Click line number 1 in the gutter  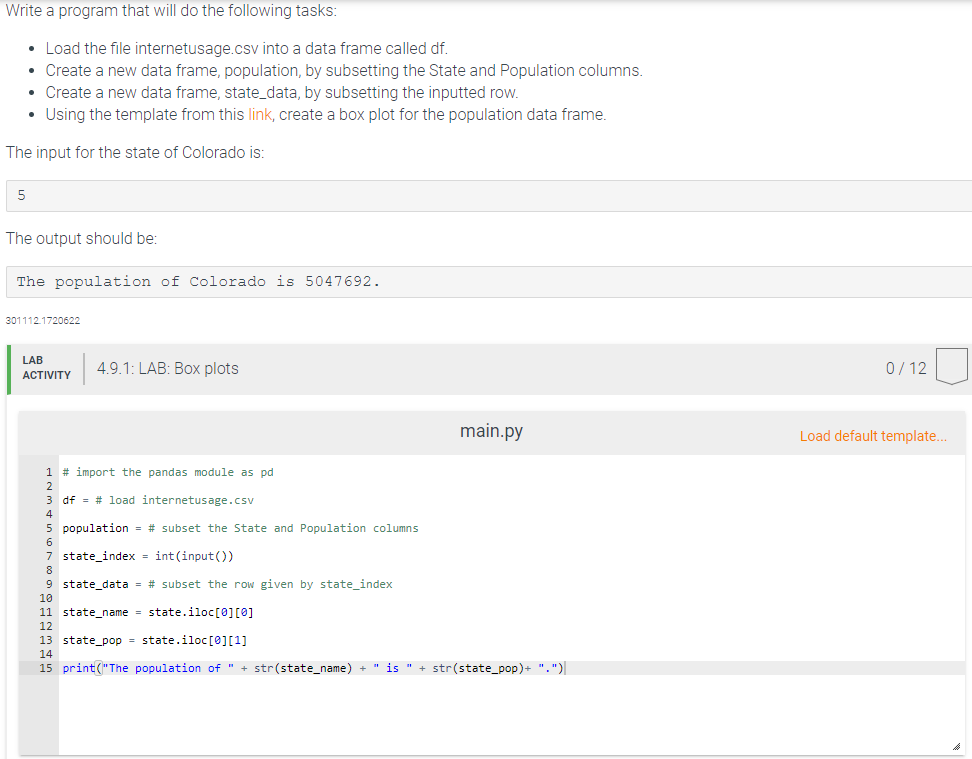click(49, 471)
